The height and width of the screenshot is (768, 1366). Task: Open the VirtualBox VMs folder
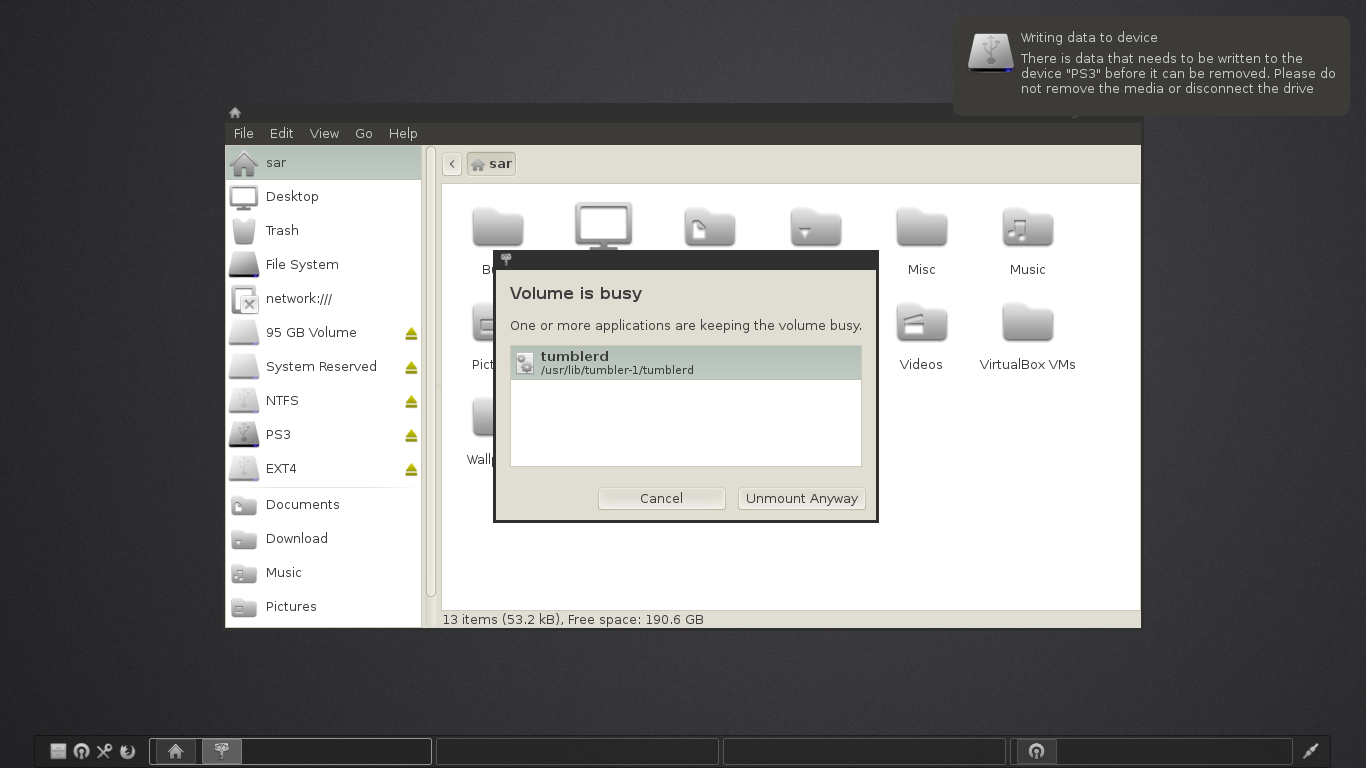click(x=1027, y=325)
